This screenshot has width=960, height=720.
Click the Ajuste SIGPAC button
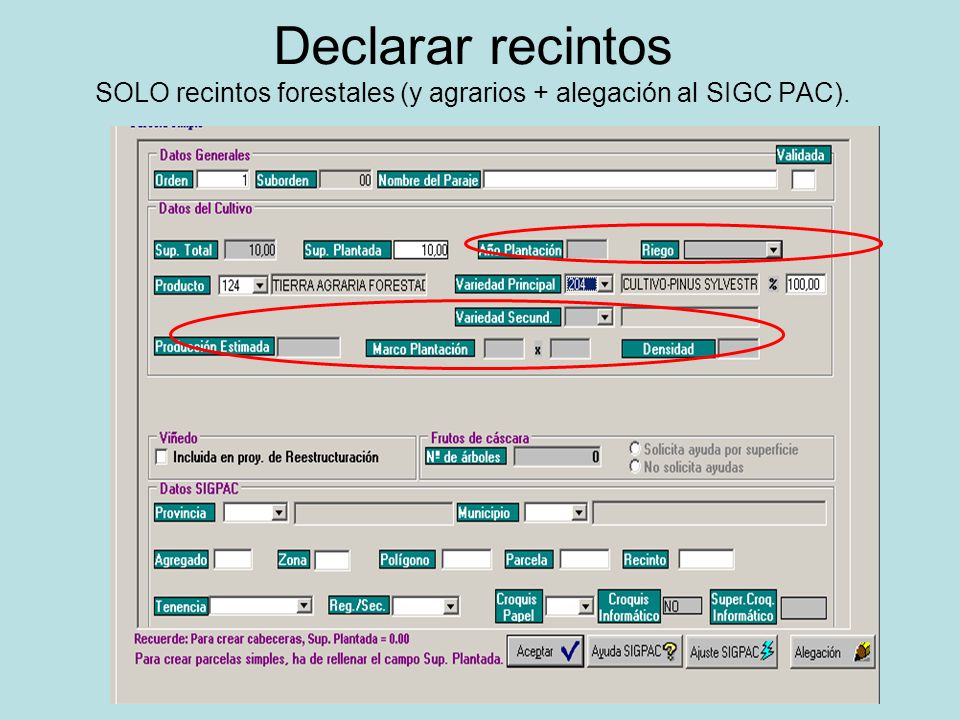(x=732, y=651)
